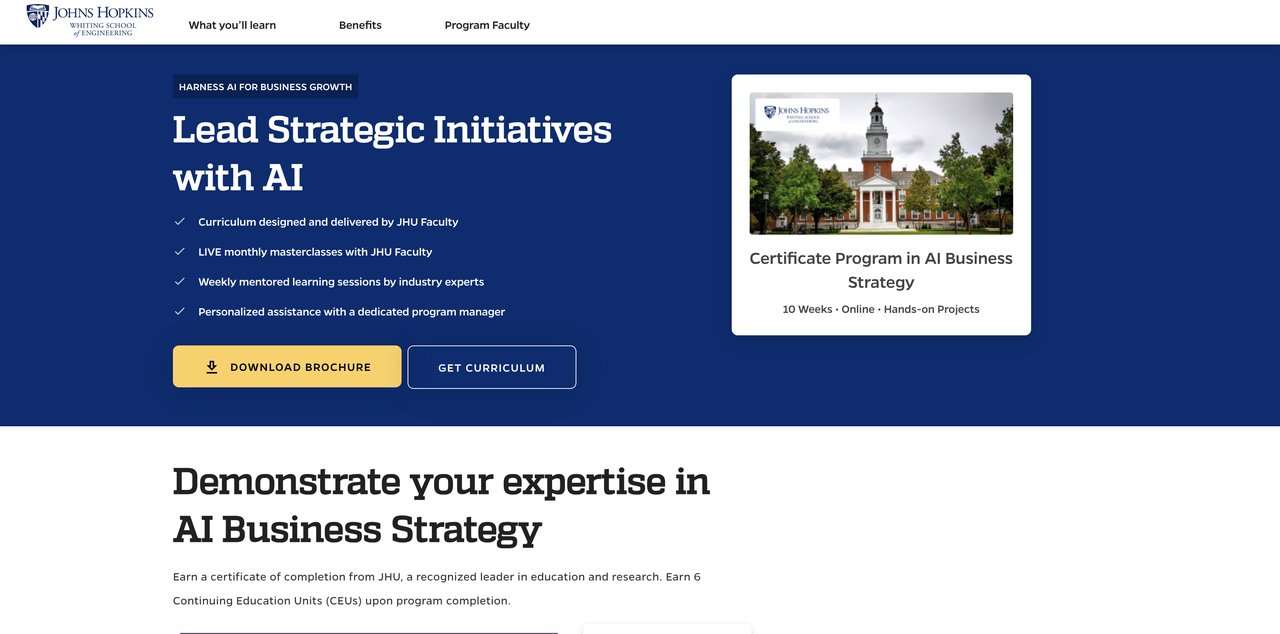Open the What you'll learn section
Screen dimensions: 1280x634
click(x=232, y=25)
